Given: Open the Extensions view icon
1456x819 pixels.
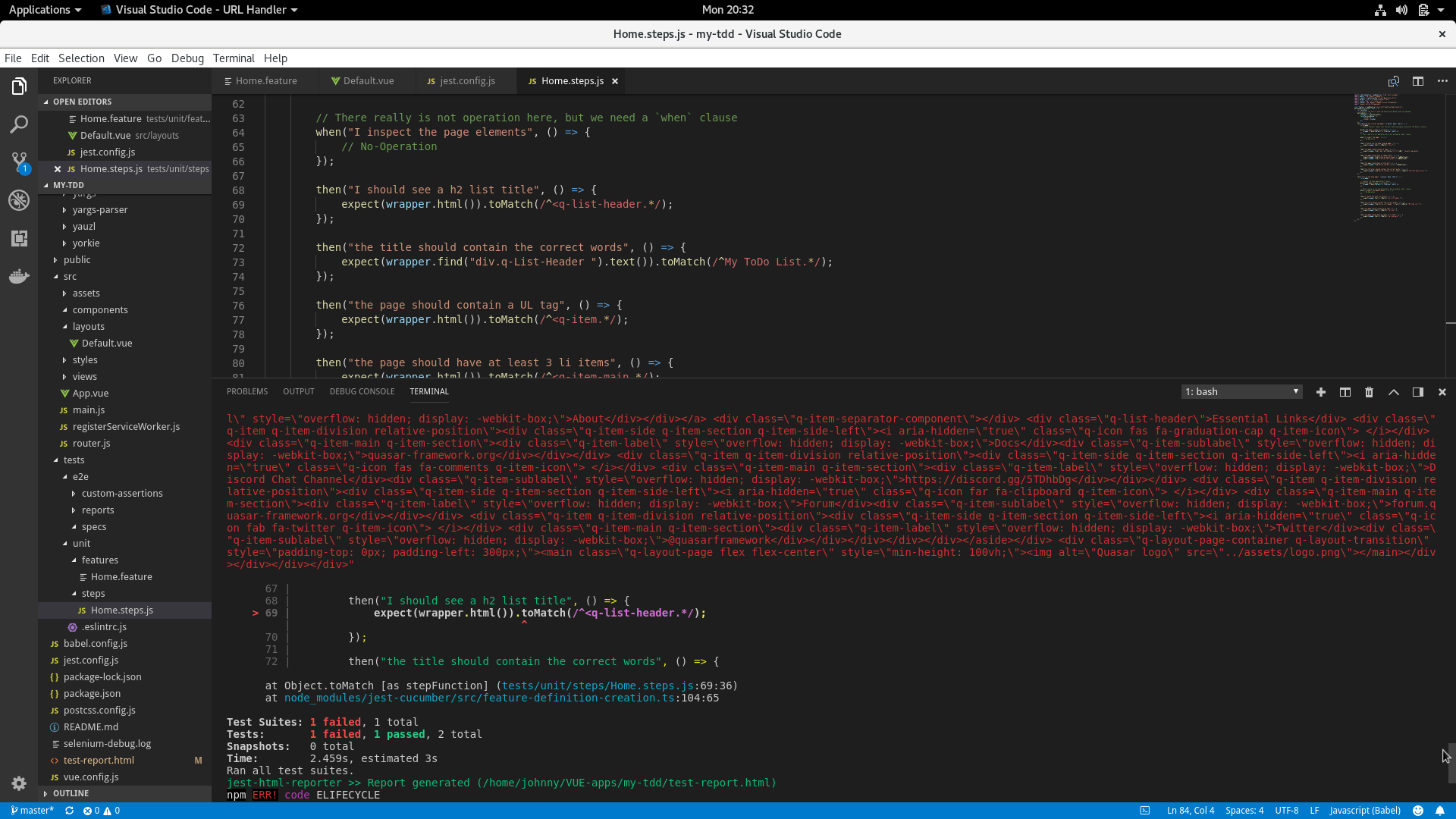Looking at the screenshot, I should [19, 238].
